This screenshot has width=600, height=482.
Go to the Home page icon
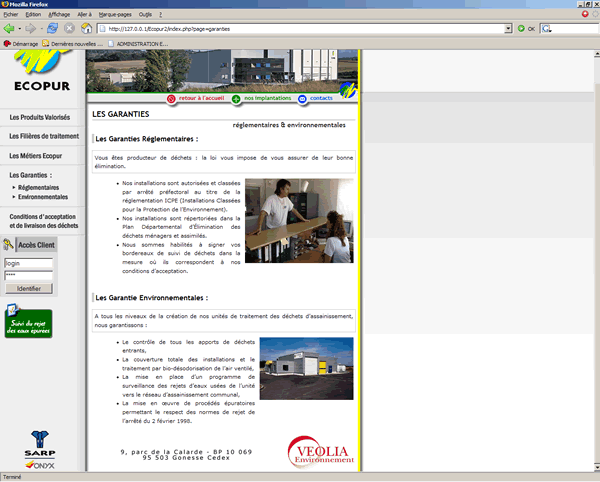pos(86,28)
